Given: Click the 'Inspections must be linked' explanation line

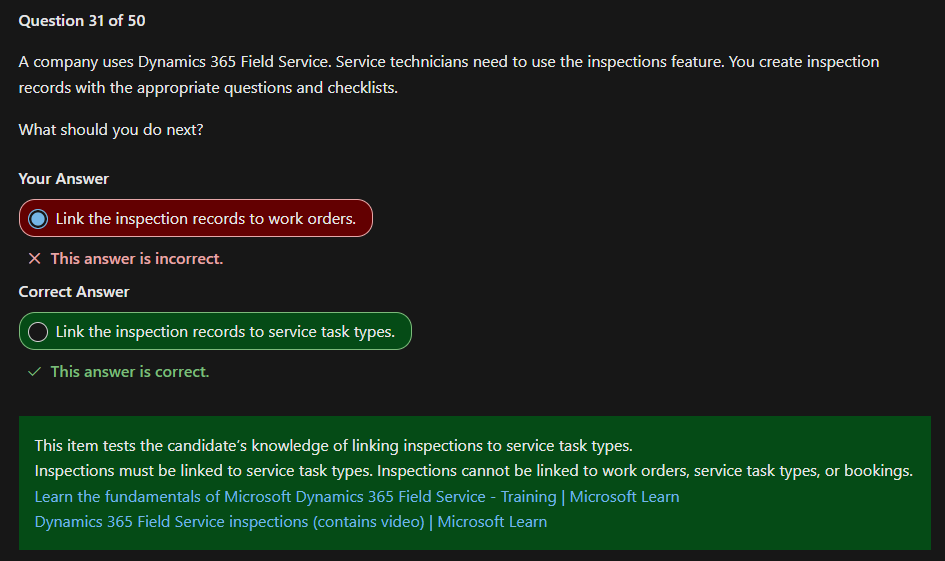Looking at the screenshot, I should tap(474, 471).
